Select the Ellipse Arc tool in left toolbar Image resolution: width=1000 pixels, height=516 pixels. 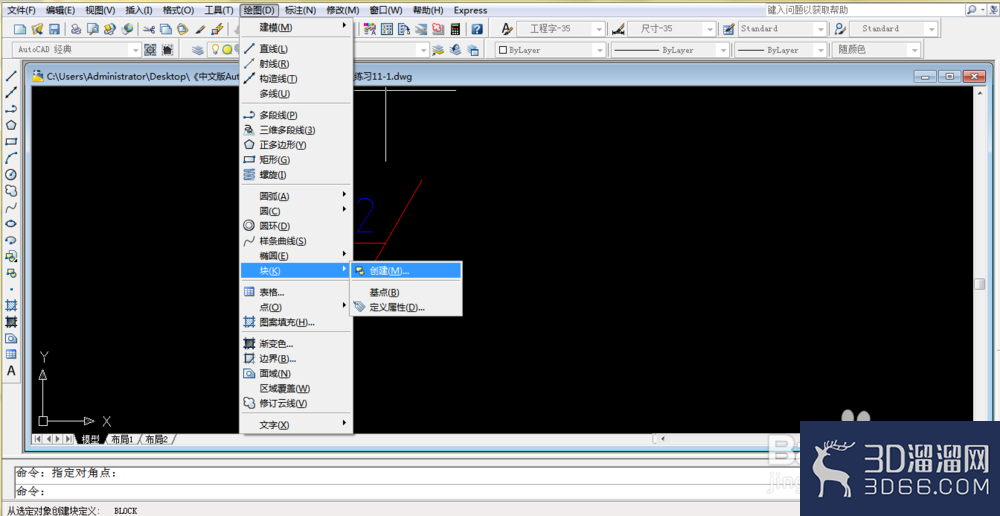coord(11,240)
